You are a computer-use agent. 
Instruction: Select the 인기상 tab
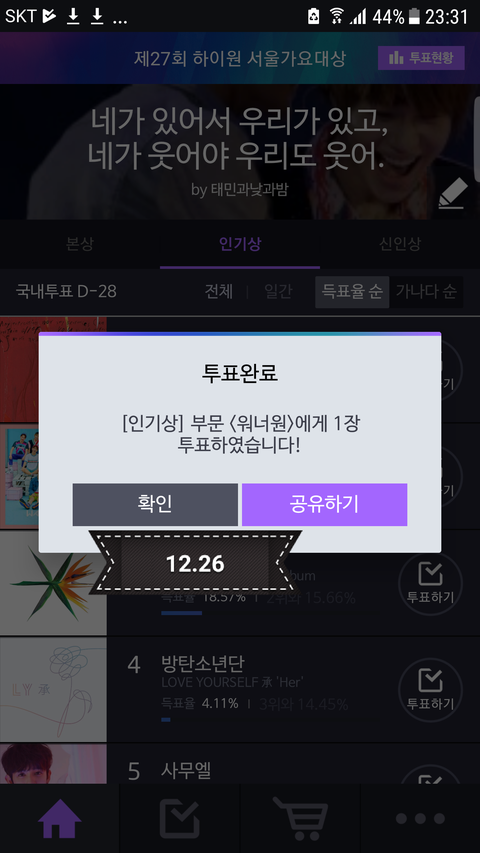click(x=240, y=244)
